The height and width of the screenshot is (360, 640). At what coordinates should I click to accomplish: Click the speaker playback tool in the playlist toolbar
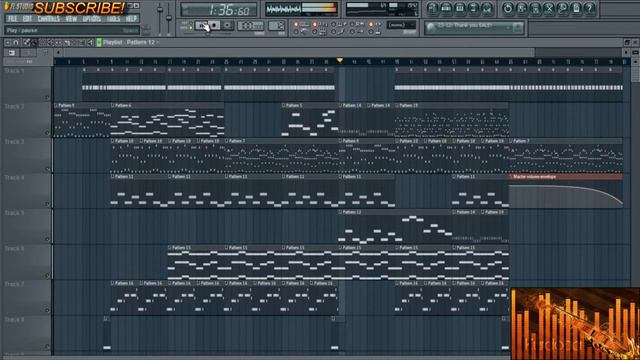click(90, 42)
